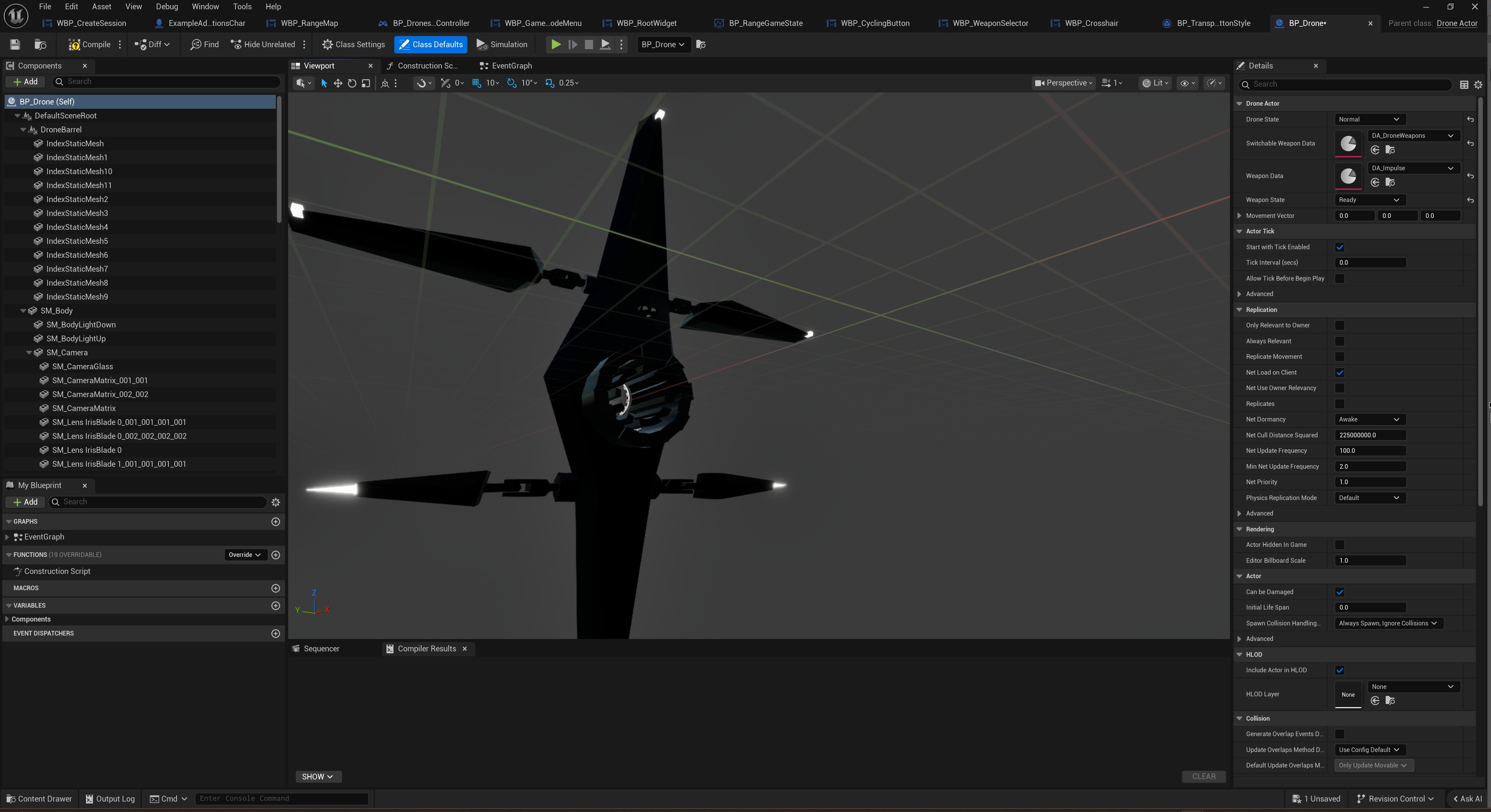Select the rotate gizmo tool in viewport
Viewport: 1491px width, 812px height.
point(352,83)
